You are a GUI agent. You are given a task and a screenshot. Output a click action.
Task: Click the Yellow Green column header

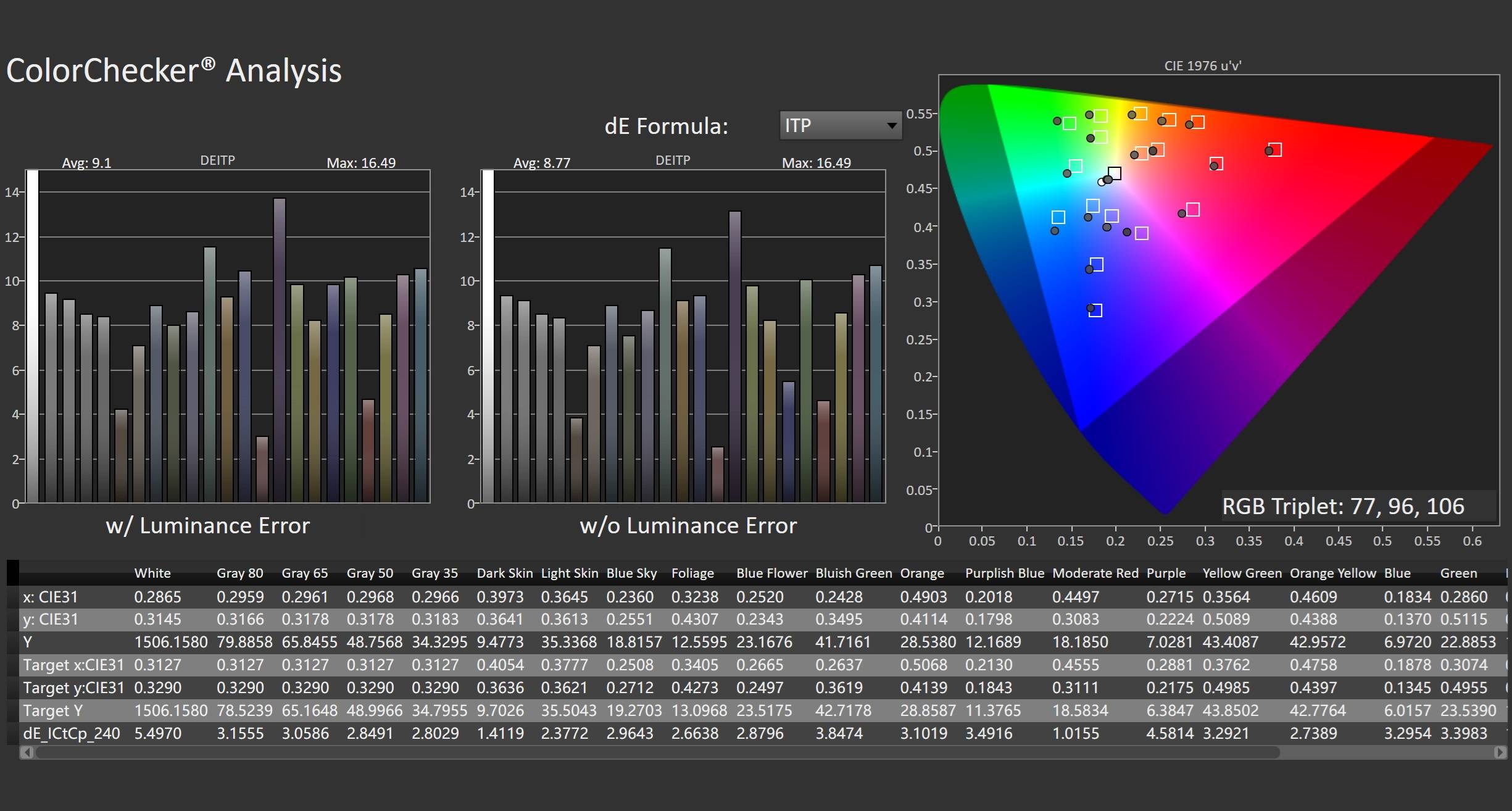point(1242,573)
